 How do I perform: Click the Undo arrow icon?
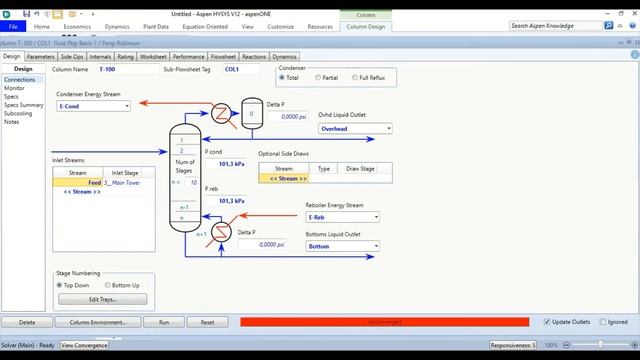tap(37, 14)
